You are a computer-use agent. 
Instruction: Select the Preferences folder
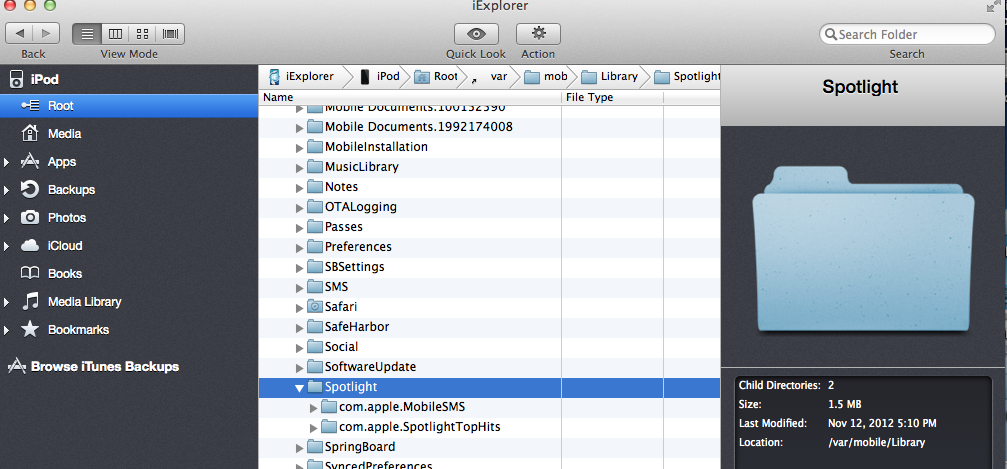point(489,247)
